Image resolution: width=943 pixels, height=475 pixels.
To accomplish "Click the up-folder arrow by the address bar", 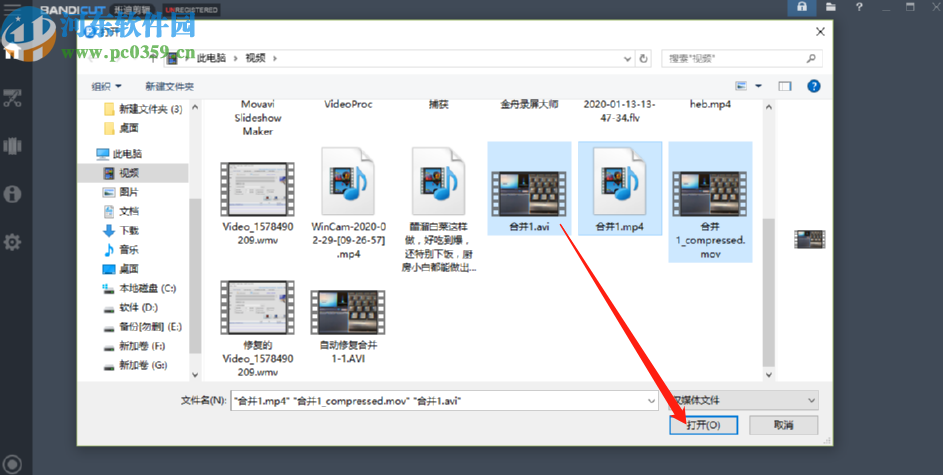I will 153,58.
